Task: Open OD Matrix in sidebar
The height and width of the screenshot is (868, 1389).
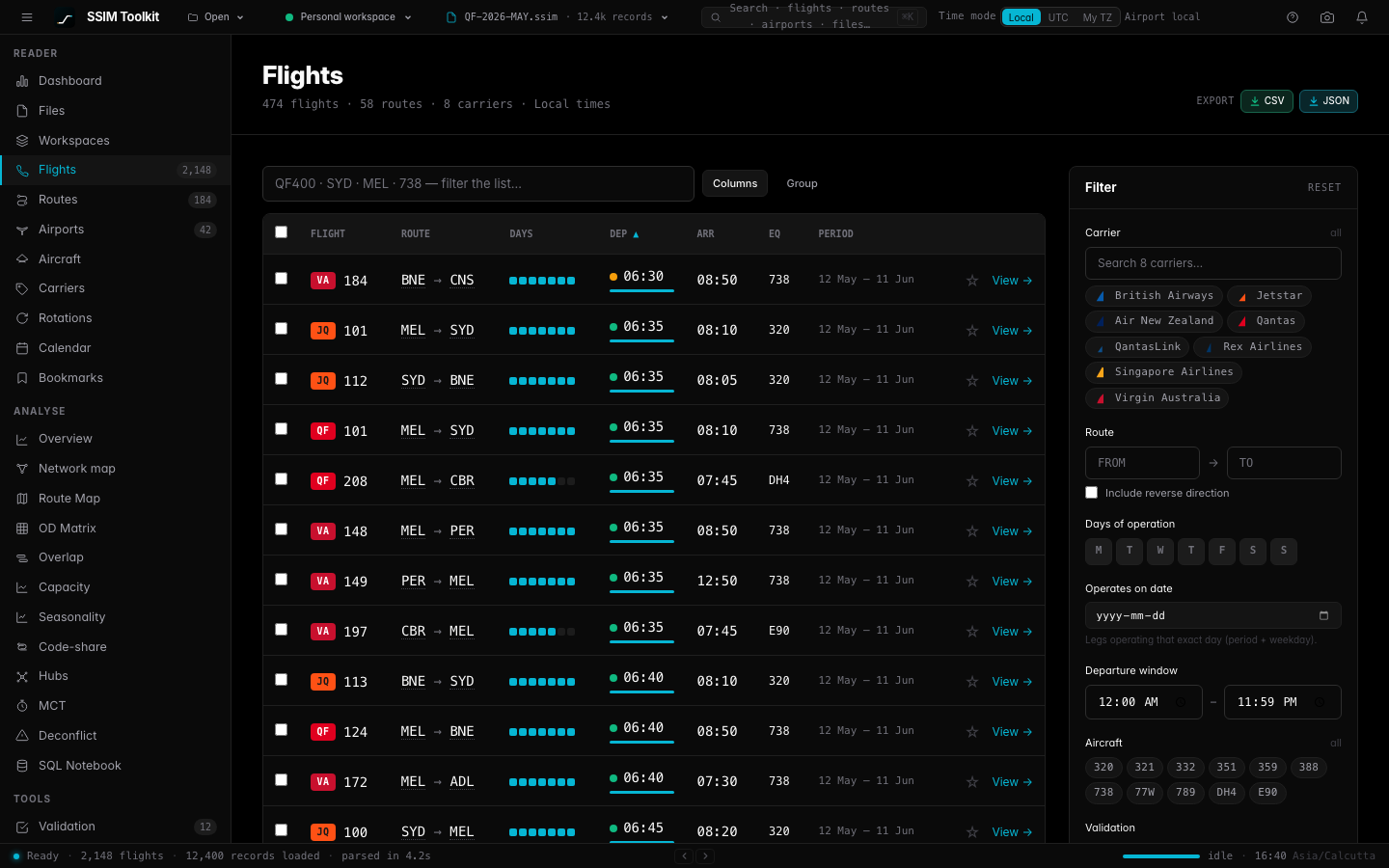Action: pyautogui.click(x=115, y=529)
